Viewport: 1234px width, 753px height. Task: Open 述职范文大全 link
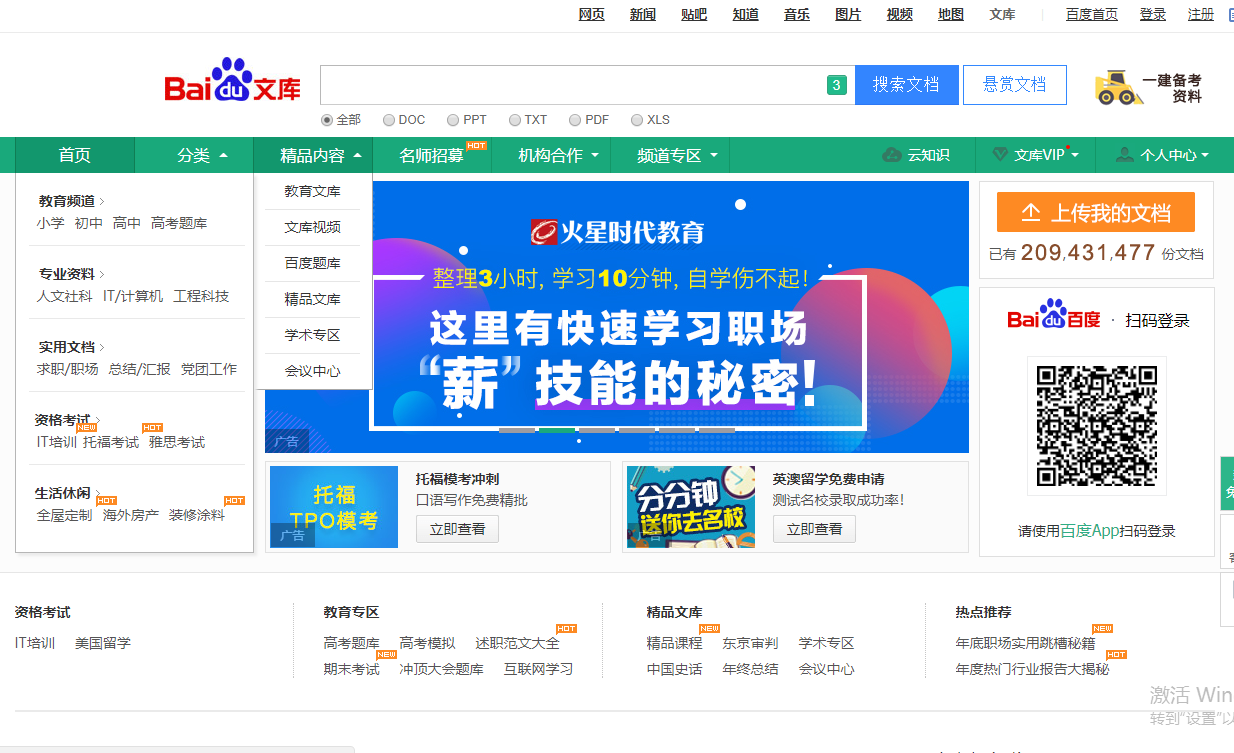517,643
